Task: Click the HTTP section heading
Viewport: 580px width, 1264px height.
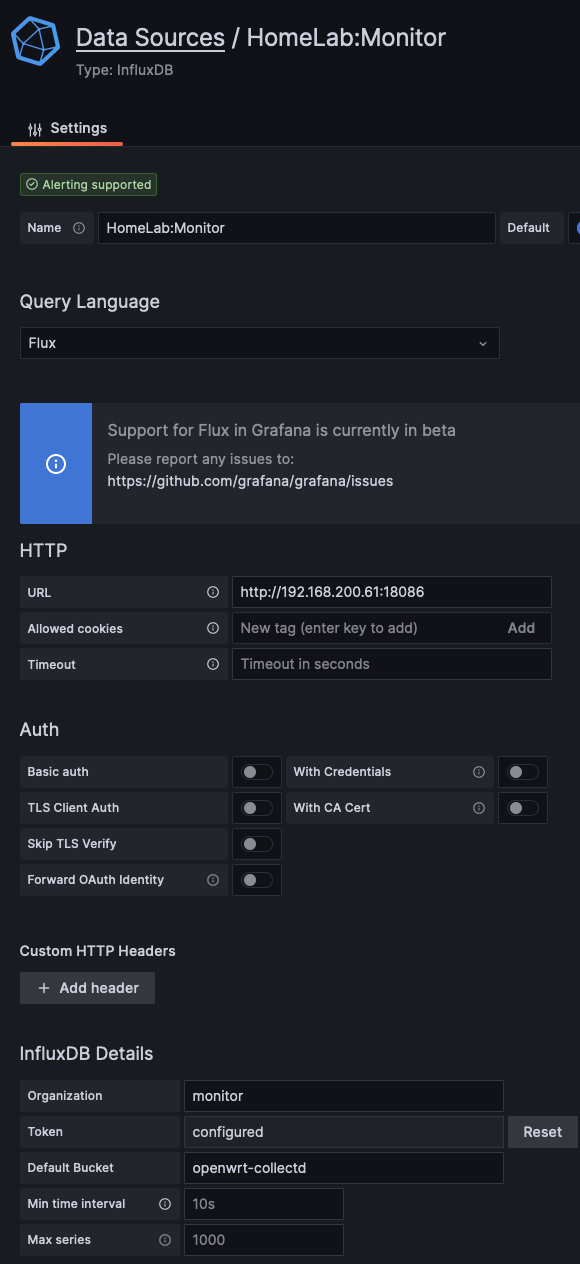Action: pos(44,550)
